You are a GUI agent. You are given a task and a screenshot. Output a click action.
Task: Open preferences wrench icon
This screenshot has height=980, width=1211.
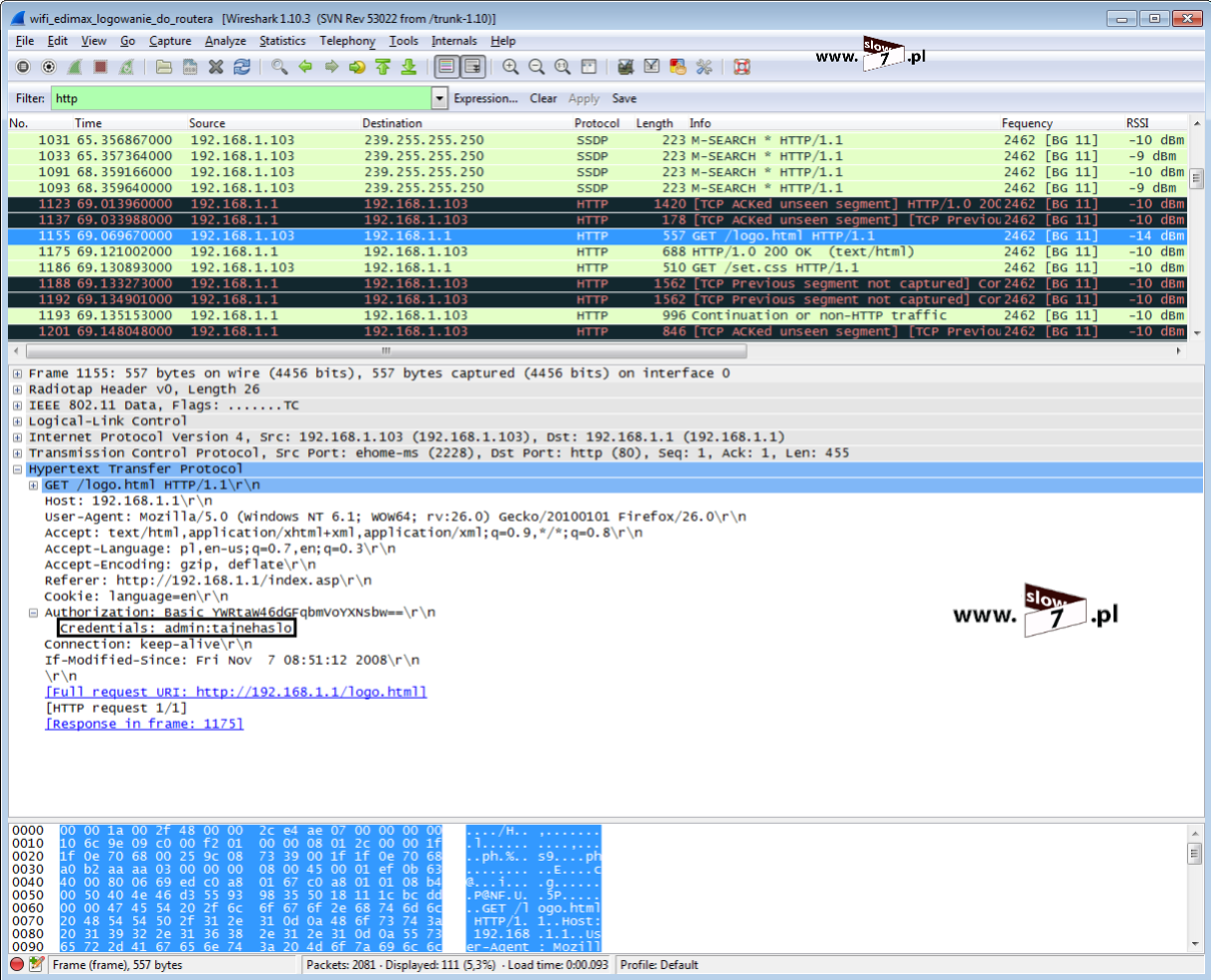tap(704, 67)
